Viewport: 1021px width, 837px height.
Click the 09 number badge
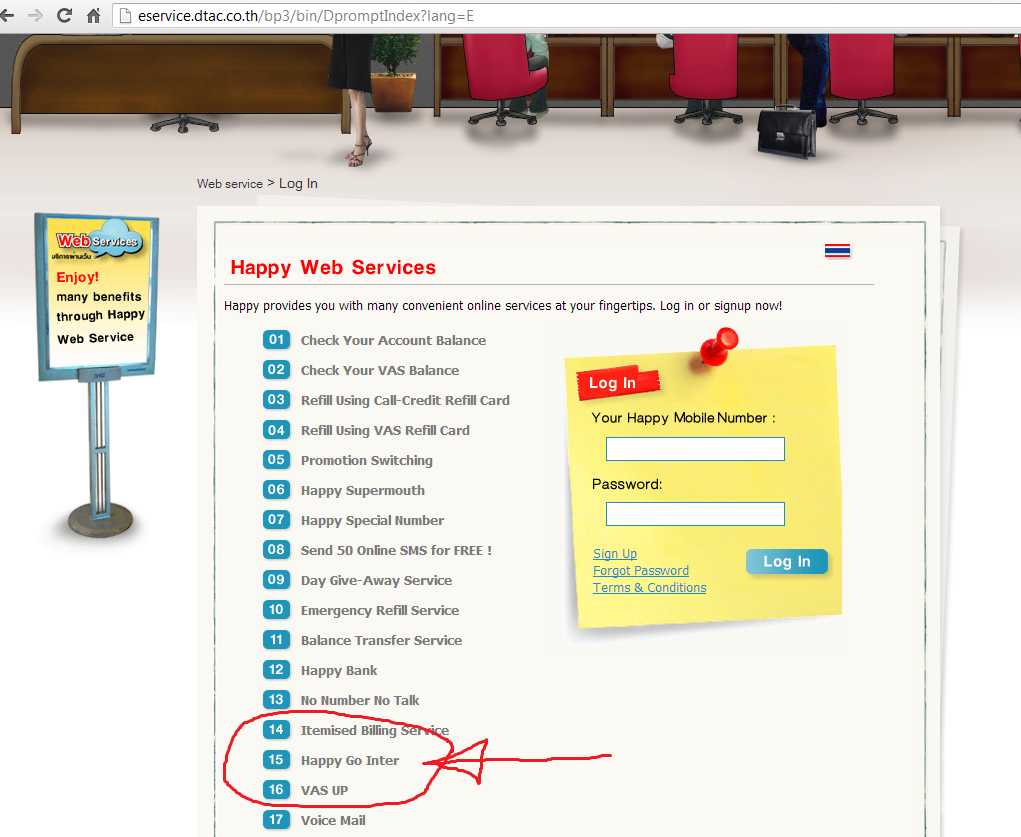276,580
